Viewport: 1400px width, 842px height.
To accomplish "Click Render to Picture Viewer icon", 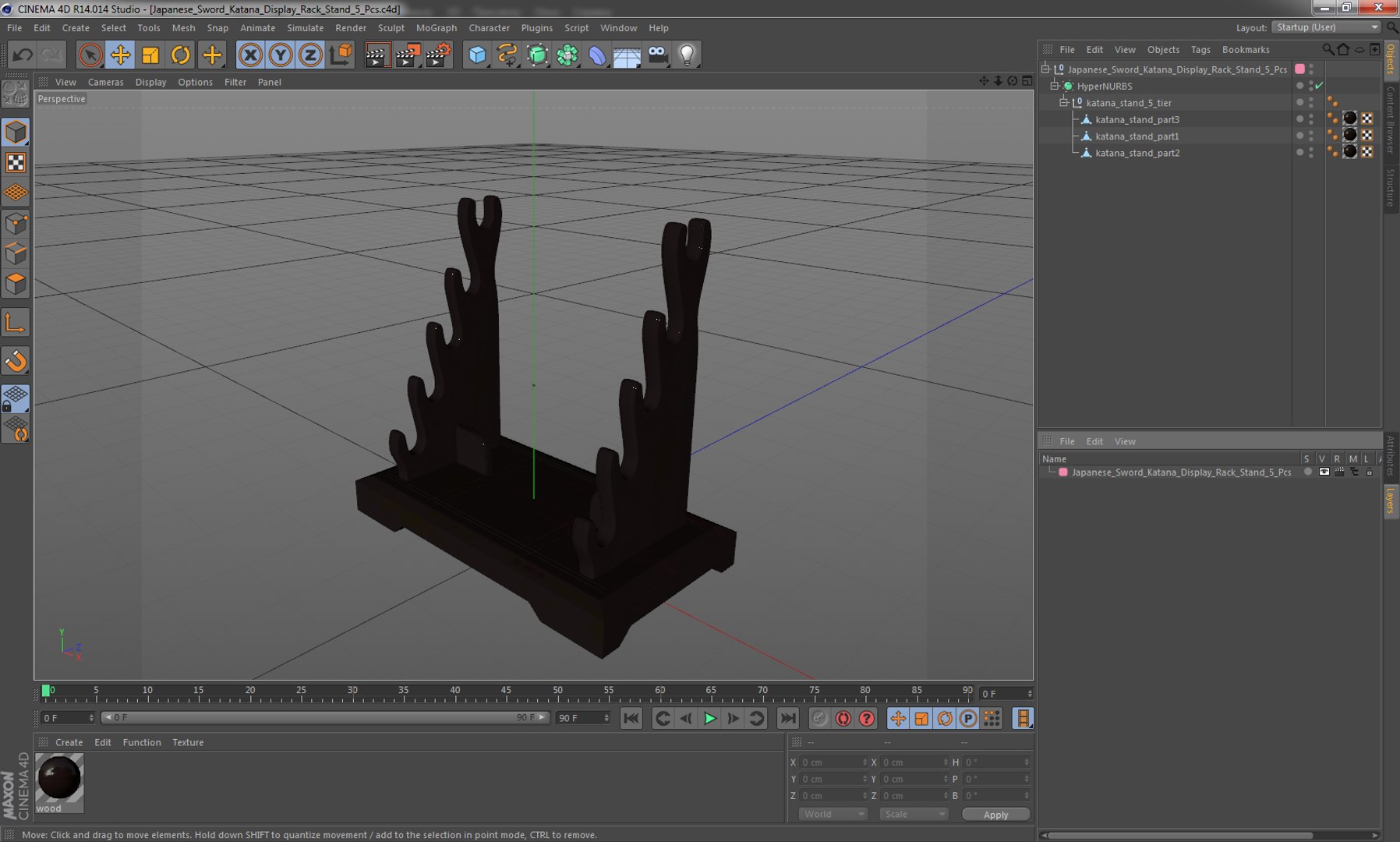I will 407,55.
